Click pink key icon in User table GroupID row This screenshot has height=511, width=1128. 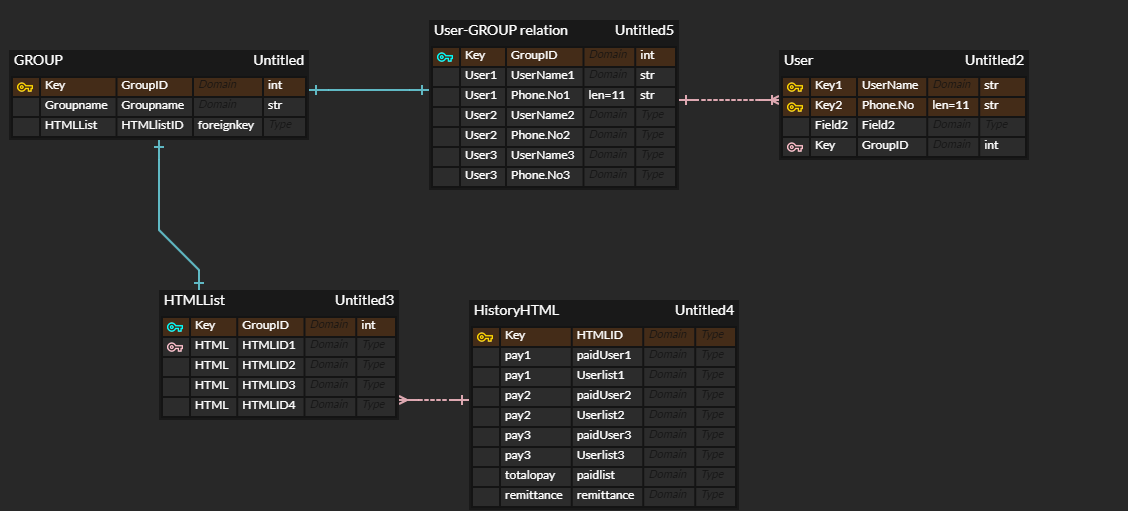click(795, 147)
